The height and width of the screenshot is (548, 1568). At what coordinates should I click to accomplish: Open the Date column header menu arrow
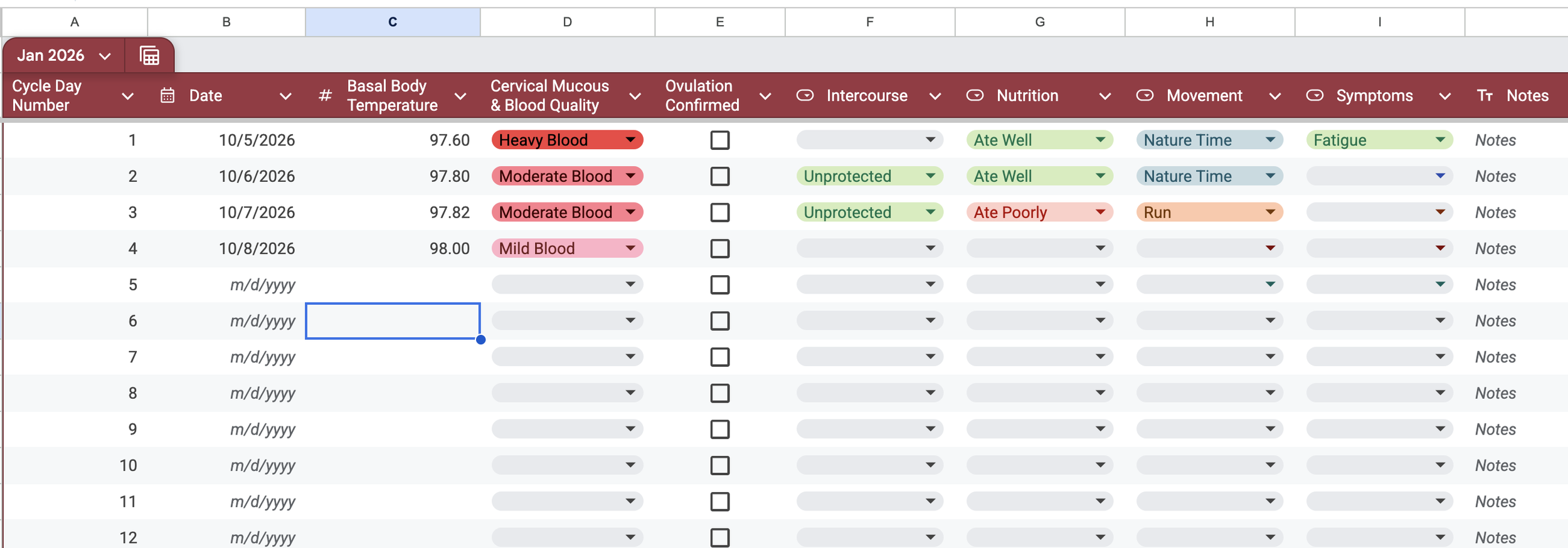click(x=285, y=96)
